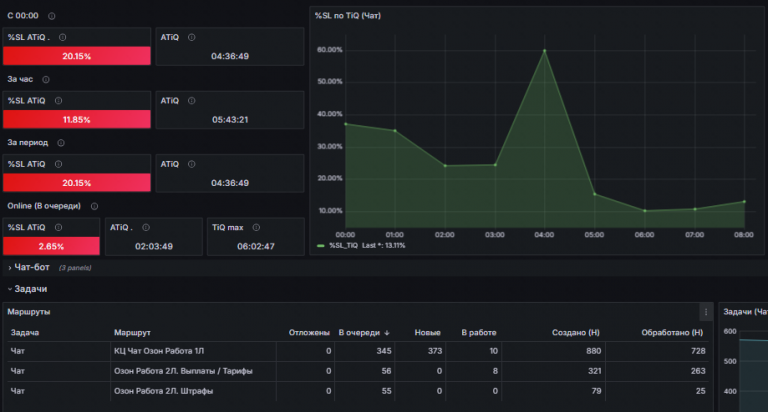Click the КЦ Чат Озон Работа 1Л row
The width and height of the screenshot is (768, 412).
click(x=358, y=351)
